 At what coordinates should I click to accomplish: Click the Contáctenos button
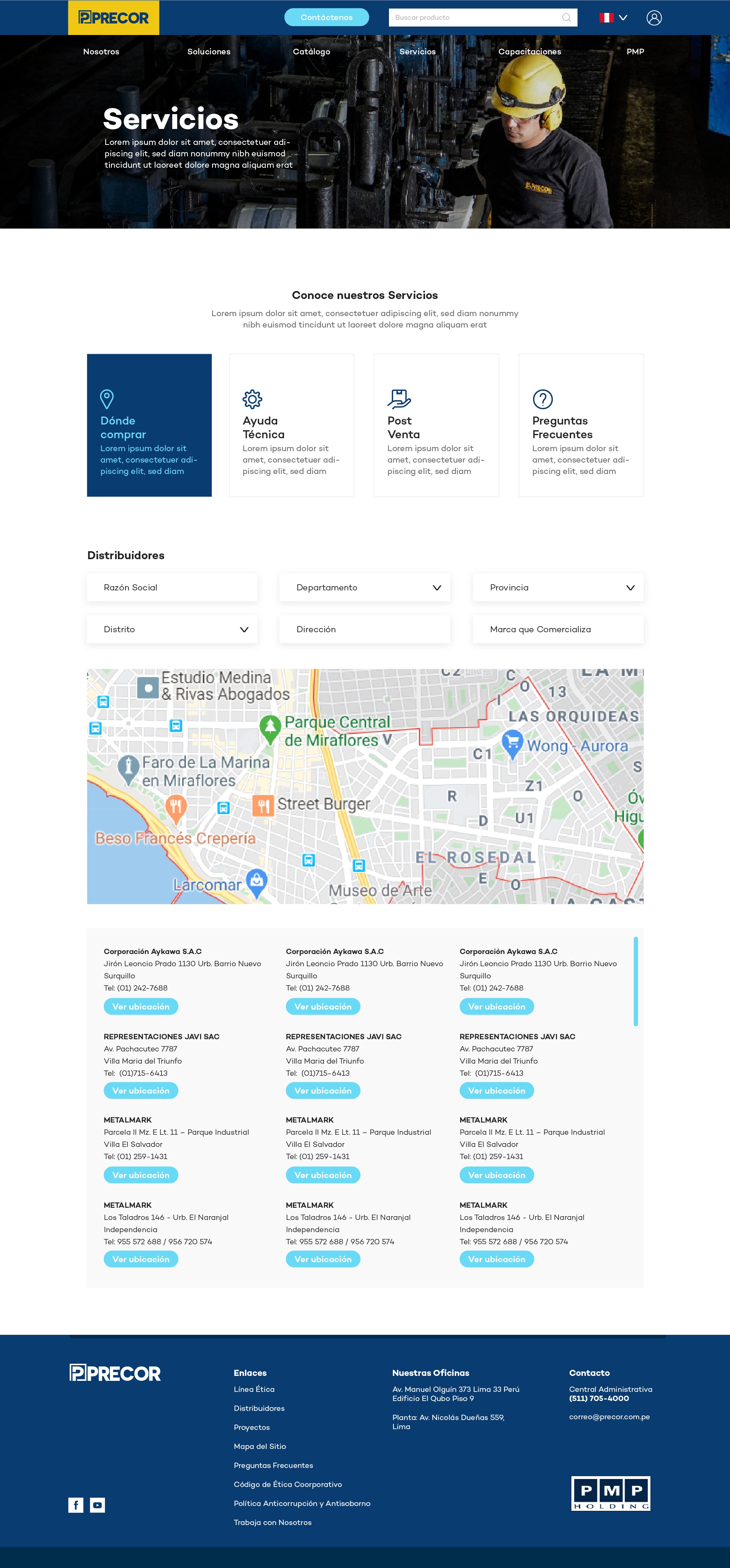pyautogui.click(x=327, y=17)
